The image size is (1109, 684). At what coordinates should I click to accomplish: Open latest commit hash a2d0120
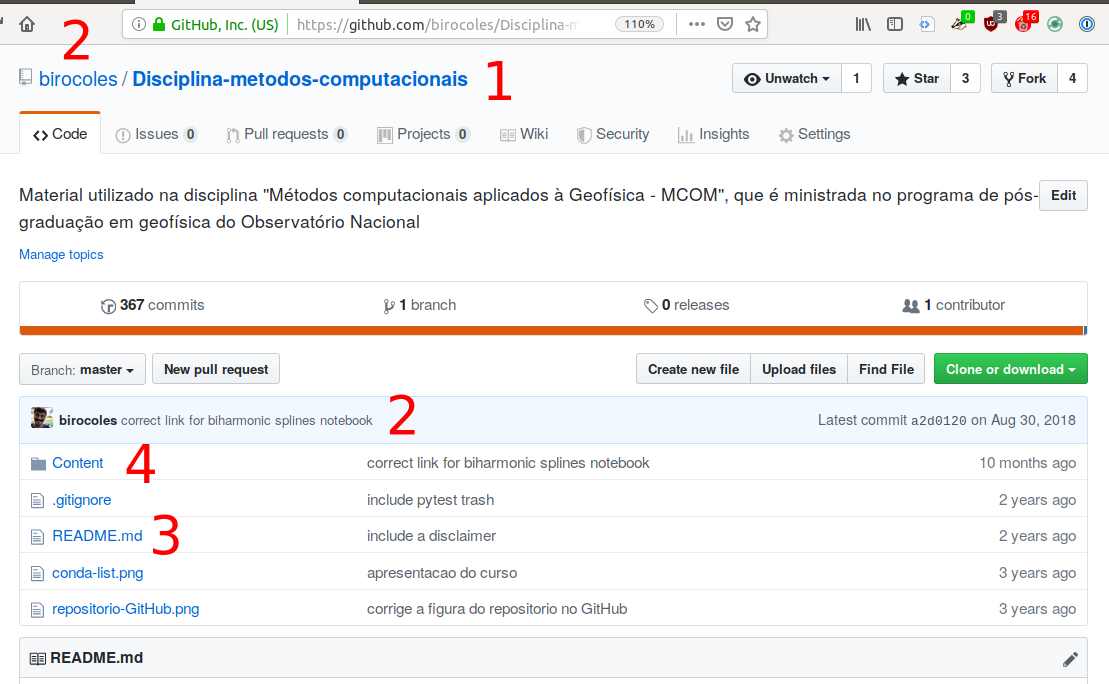click(939, 421)
